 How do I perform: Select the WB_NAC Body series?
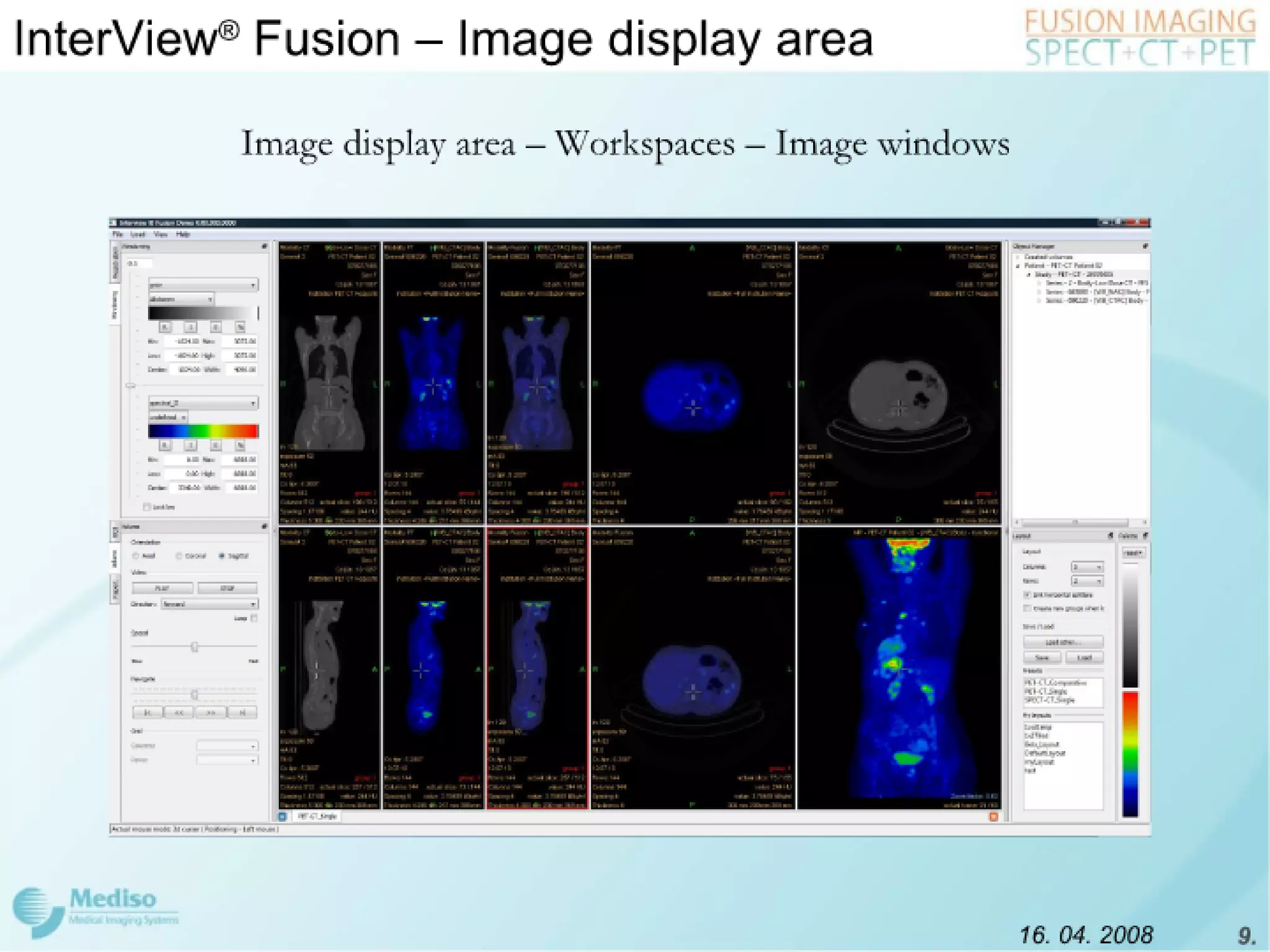point(1096,292)
